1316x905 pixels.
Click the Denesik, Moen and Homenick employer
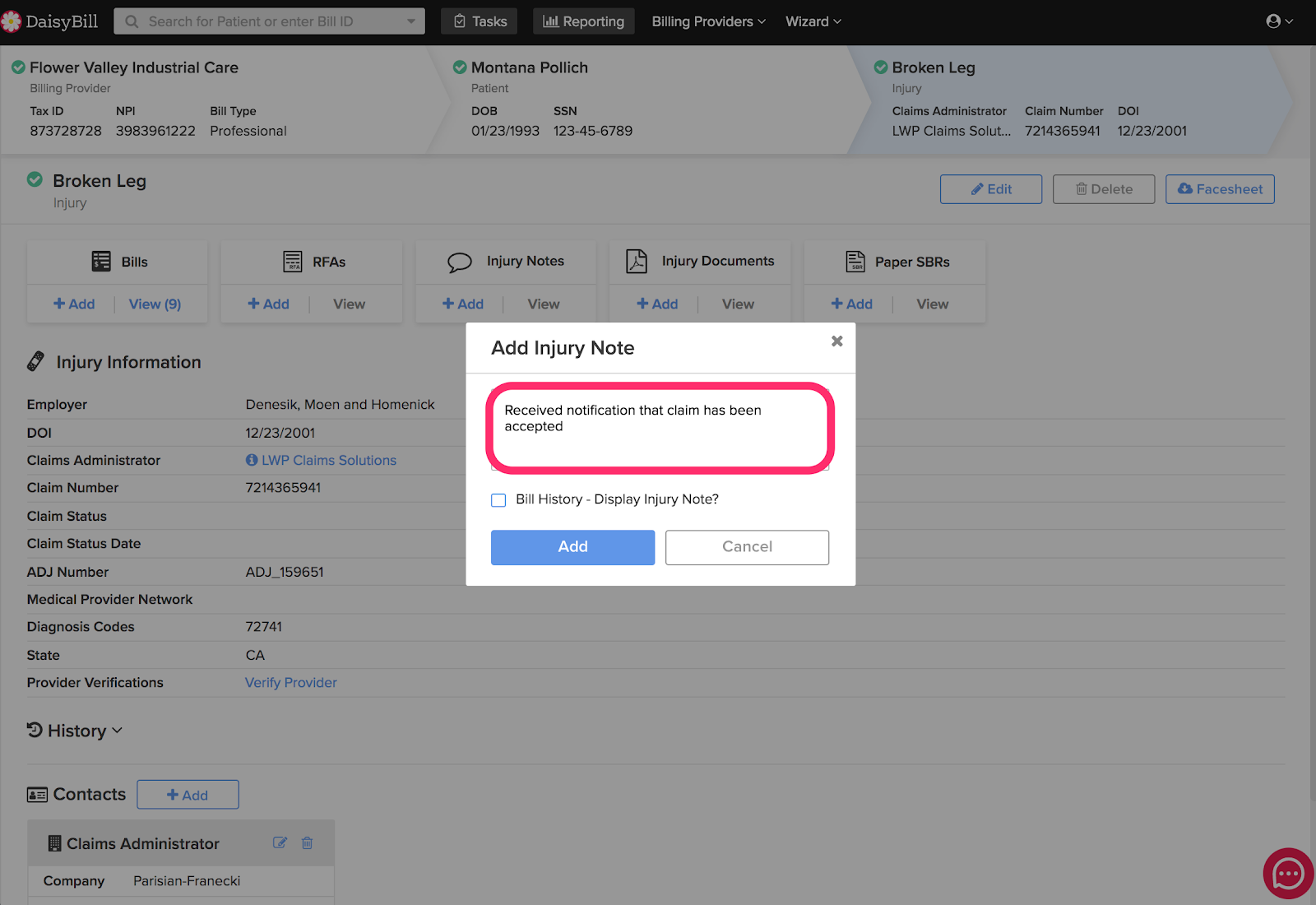340,405
